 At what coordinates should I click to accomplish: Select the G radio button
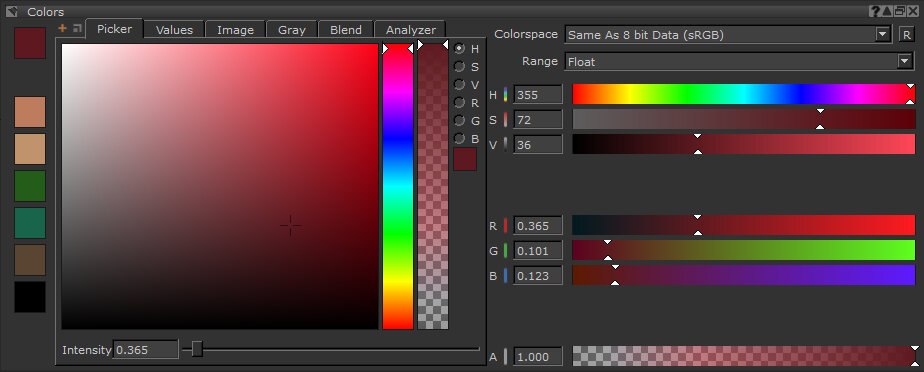click(x=460, y=121)
